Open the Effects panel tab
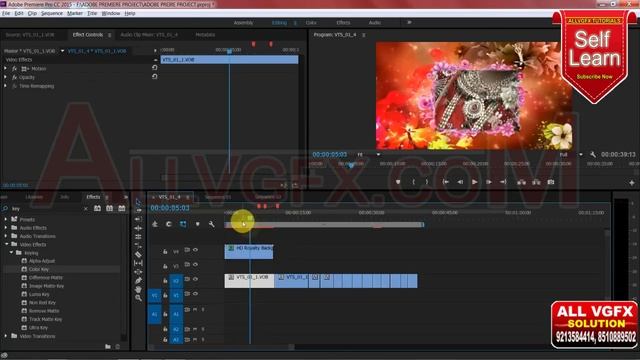640x360 pixels. pyautogui.click(x=93, y=197)
